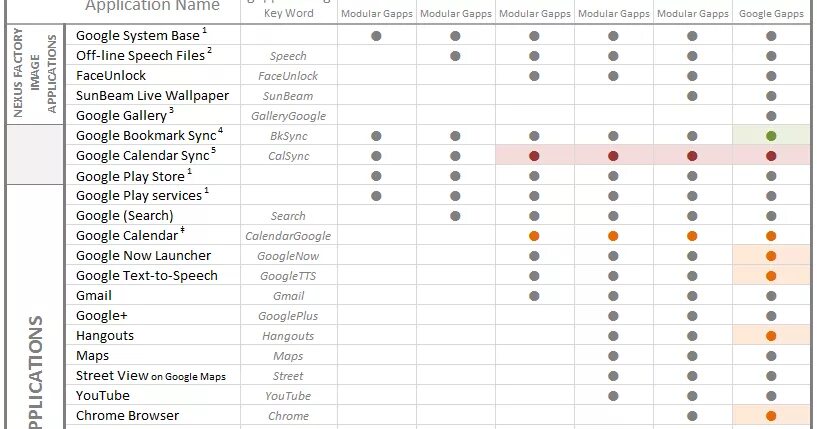Screen dimensions: 817x429
Task: Click the Application Name column header
Action: point(152,6)
